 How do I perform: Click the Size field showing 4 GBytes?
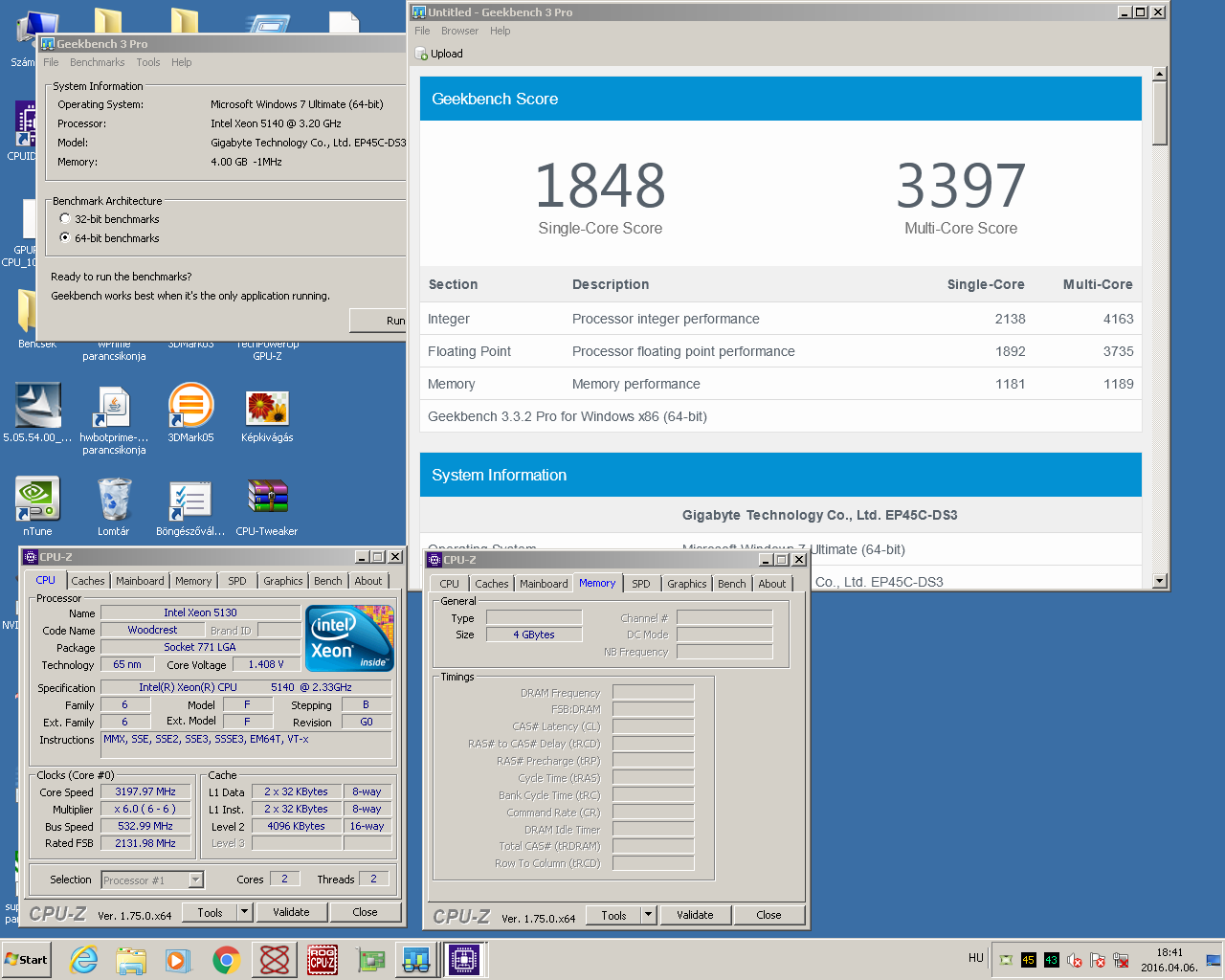point(534,635)
